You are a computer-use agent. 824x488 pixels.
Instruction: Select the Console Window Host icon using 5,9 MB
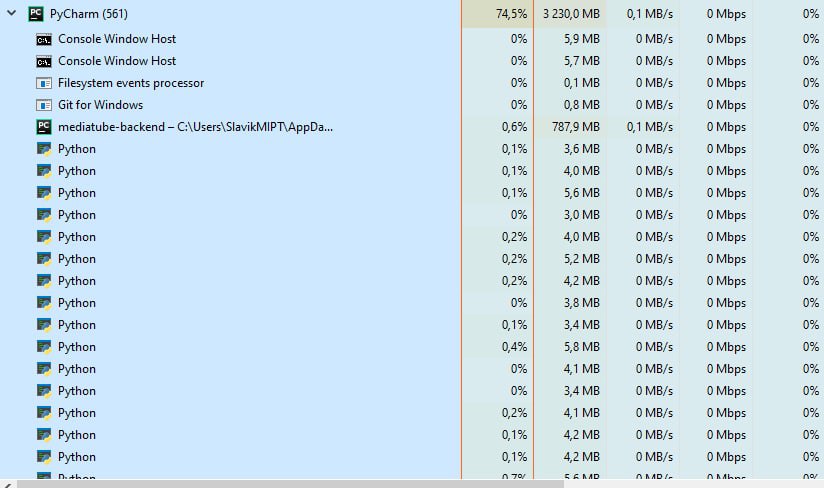(44, 39)
